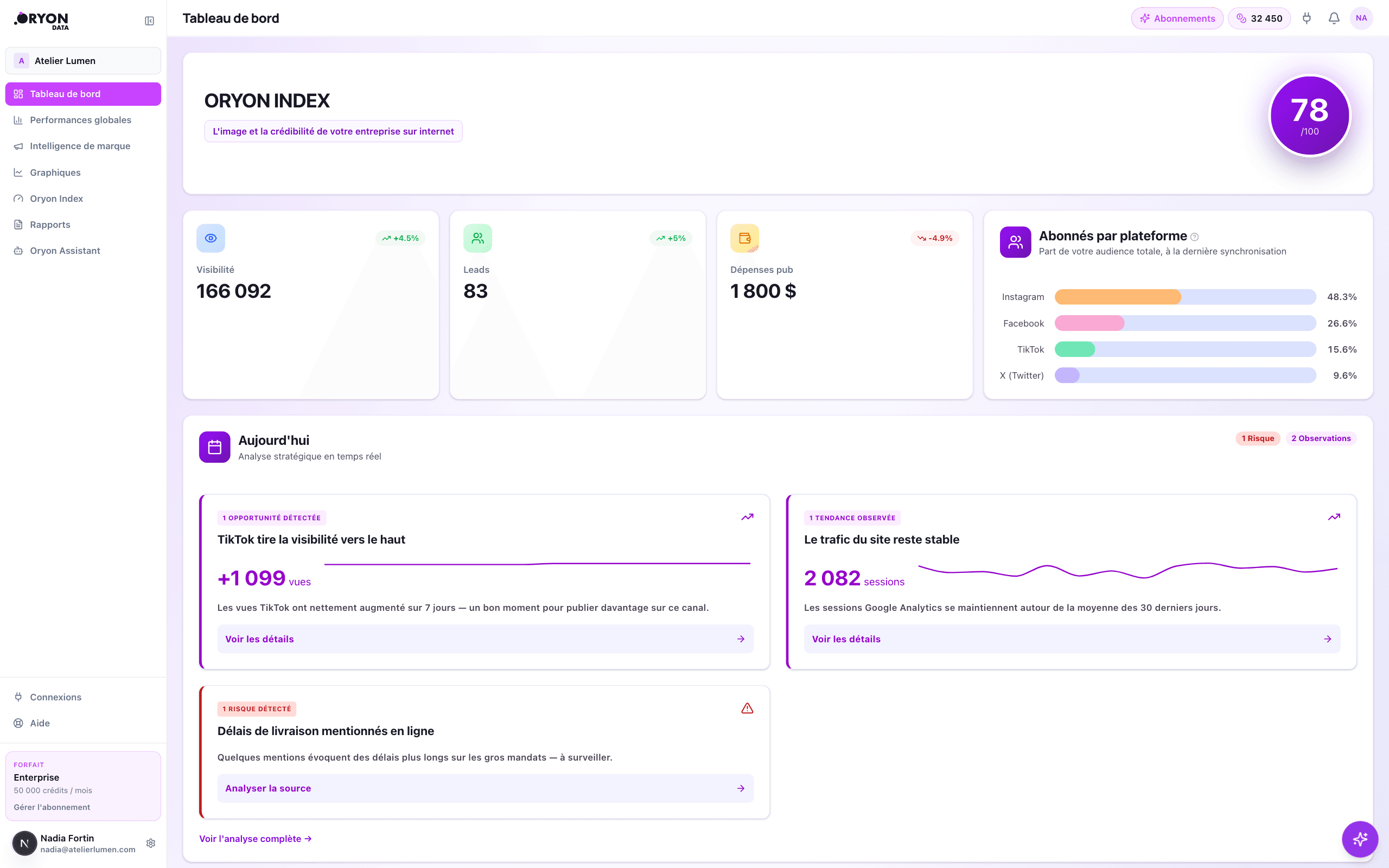Click the Instagram 48.3% progress bar
The height and width of the screenshot is (868, 1389).
[x=1185, y=297]
